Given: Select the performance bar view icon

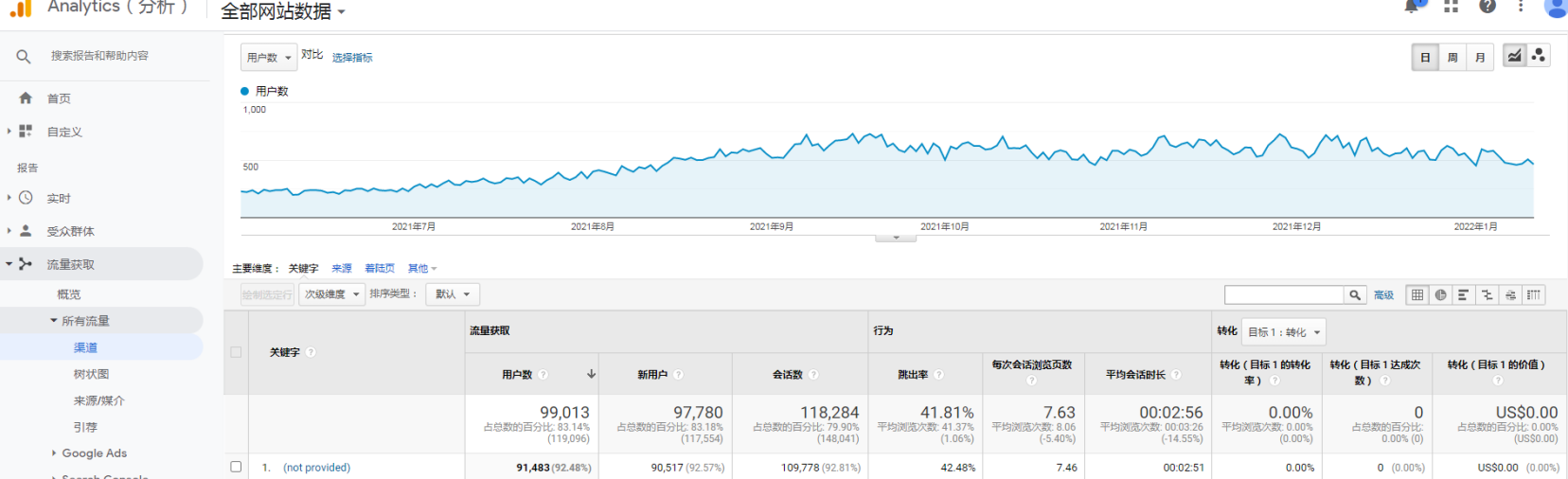Looking at the screenshot, I should pos(1463,295).
